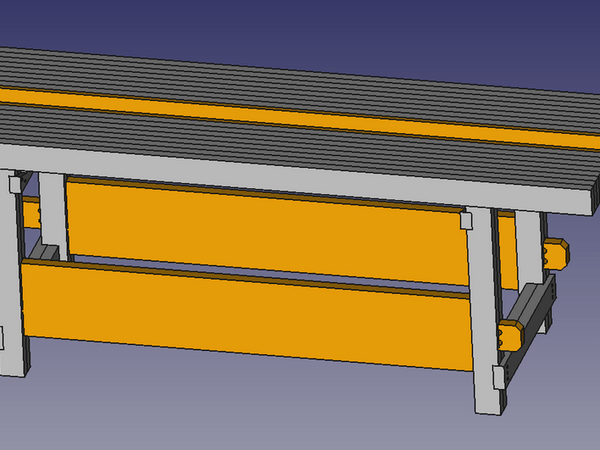
Task: Select the orange strip along the tabletop
Action: click(300, 119)
